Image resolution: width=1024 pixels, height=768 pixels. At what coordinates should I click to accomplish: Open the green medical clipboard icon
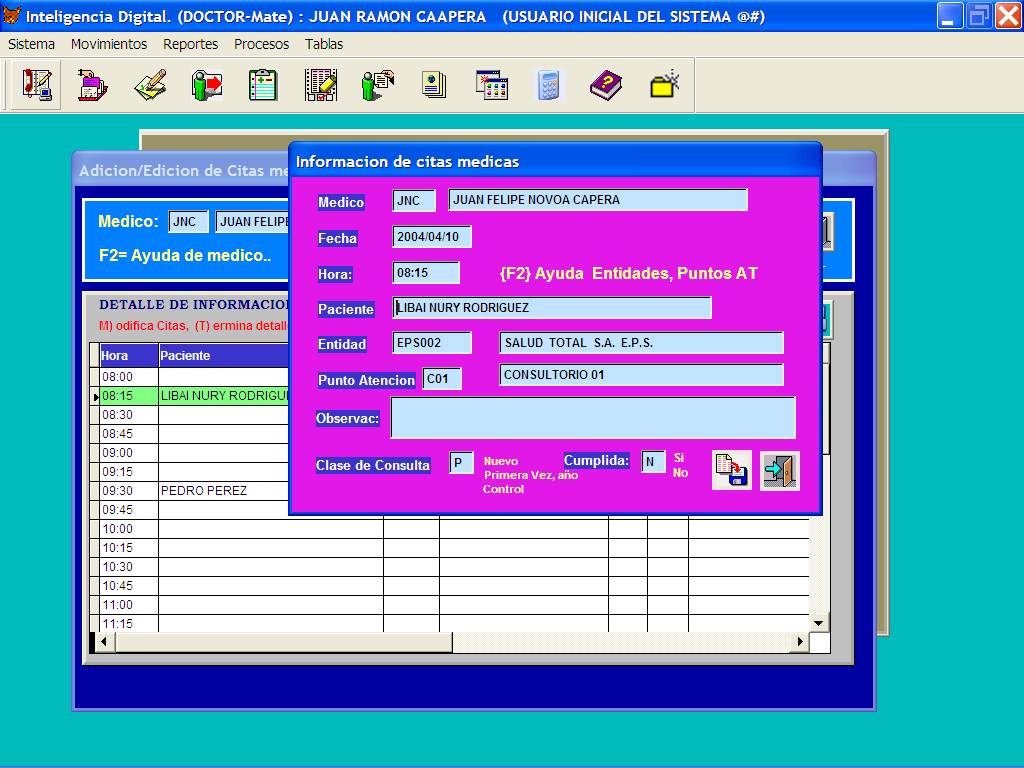tap(264, 86)
